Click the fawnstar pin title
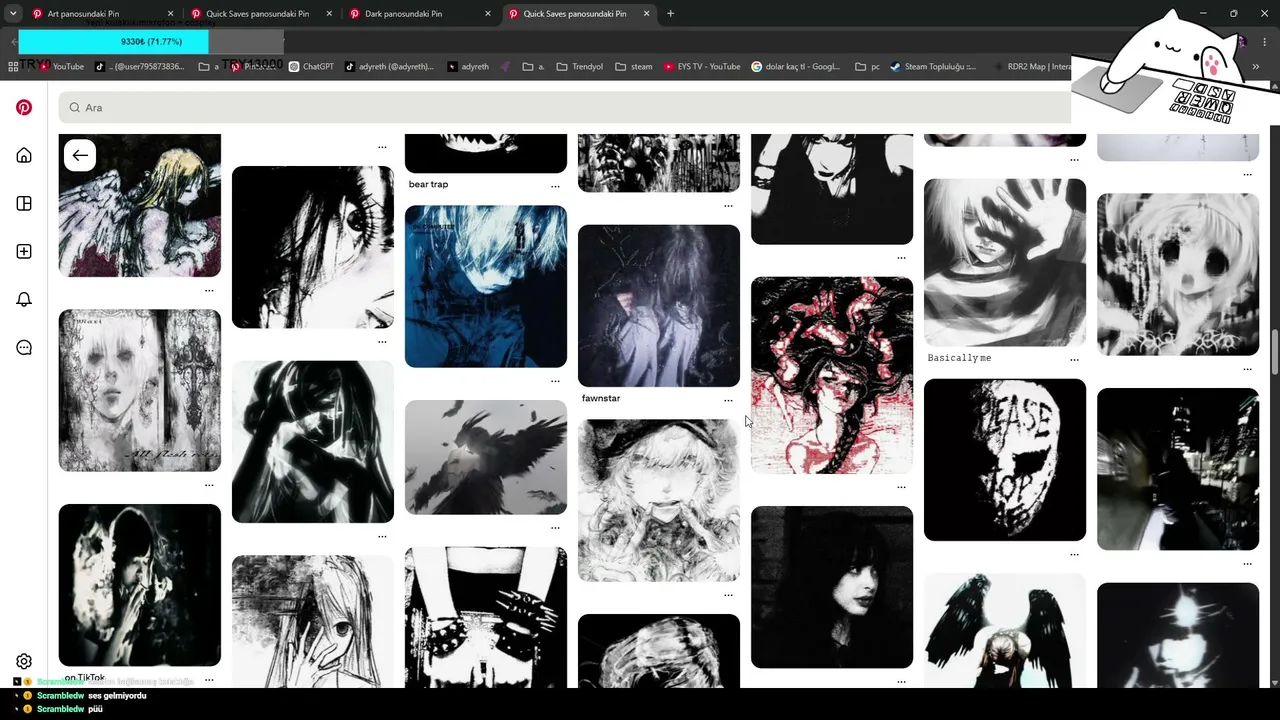The image size is (1280, 720). [601, 399]
